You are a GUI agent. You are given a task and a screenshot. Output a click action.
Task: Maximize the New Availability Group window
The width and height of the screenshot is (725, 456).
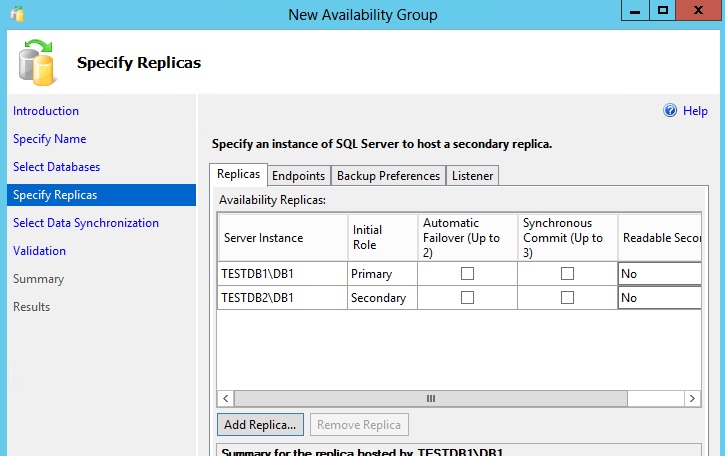pyautogui.click(x=663, y=10)
